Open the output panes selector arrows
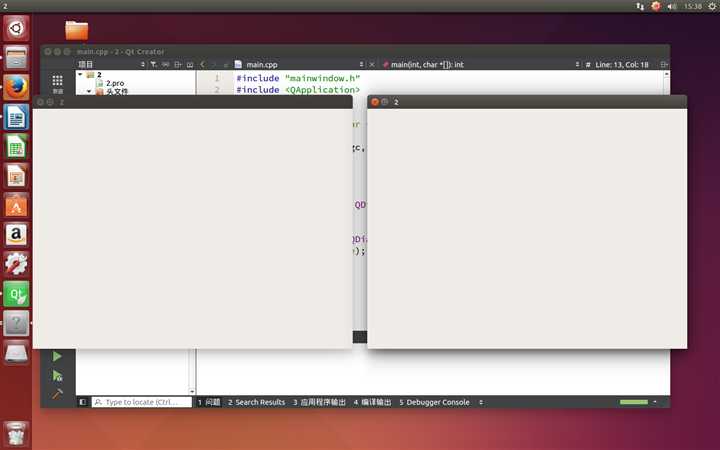Image resolution: width=720 pixels, height=450 pixels. tap(481, 402)
